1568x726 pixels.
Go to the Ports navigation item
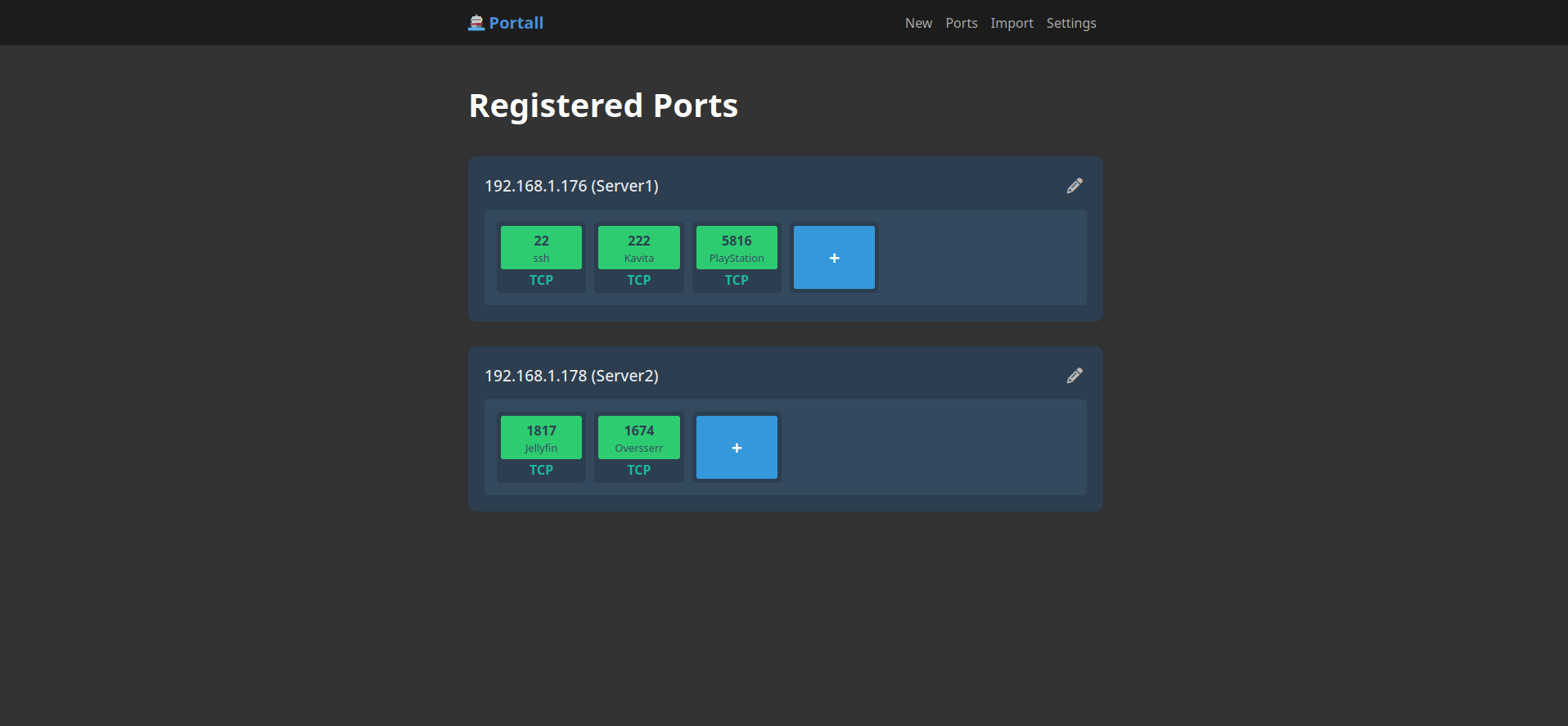[961, 23]
